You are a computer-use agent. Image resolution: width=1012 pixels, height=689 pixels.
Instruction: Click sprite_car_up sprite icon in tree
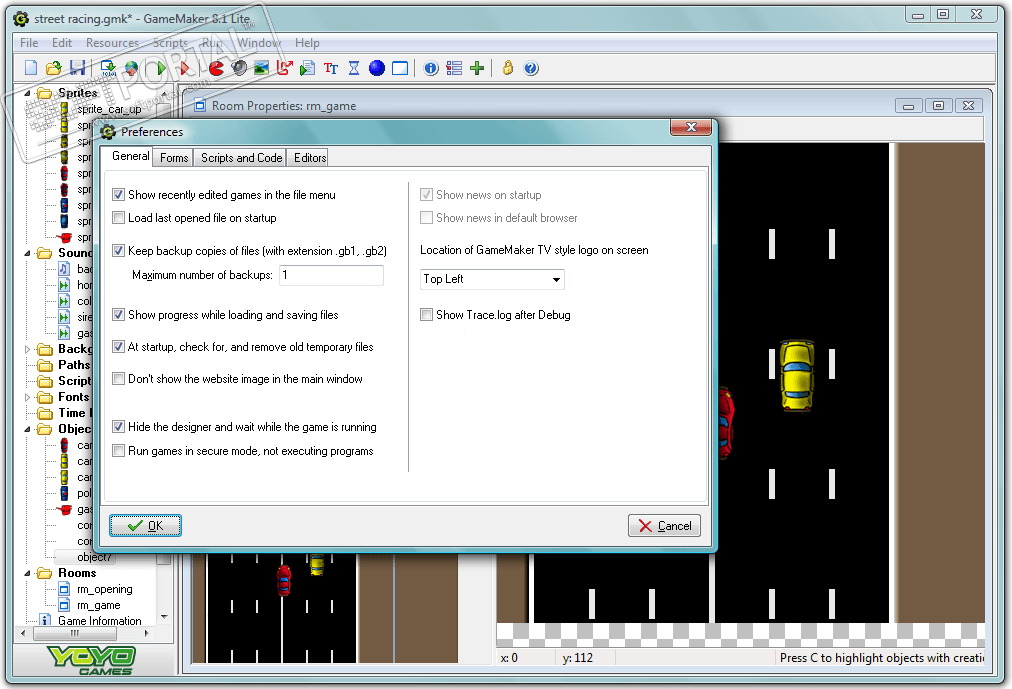point(65,109)
